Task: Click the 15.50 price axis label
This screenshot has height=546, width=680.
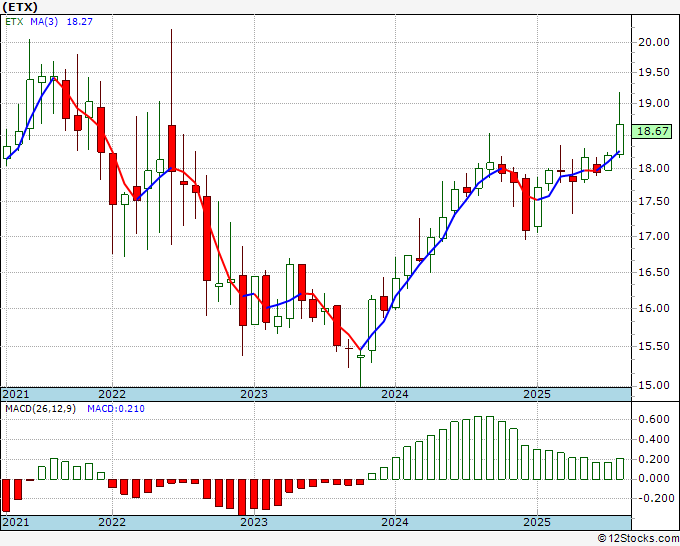Action: point(654,346)
